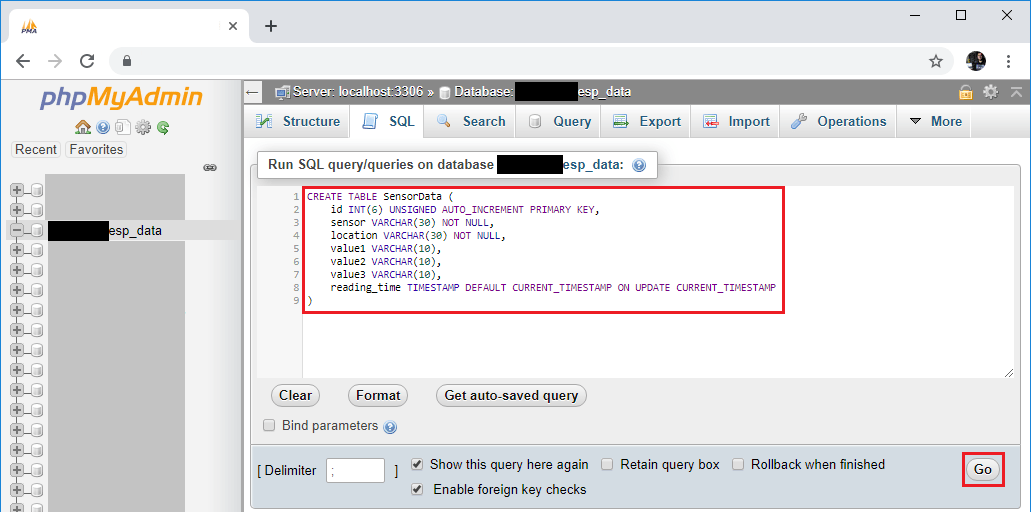Enable Rollback when finished checkbox

click(x=738, y=465)
